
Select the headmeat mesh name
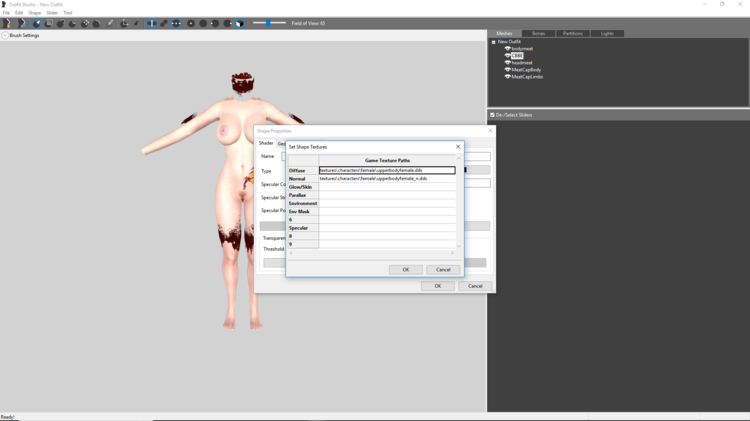522,63
